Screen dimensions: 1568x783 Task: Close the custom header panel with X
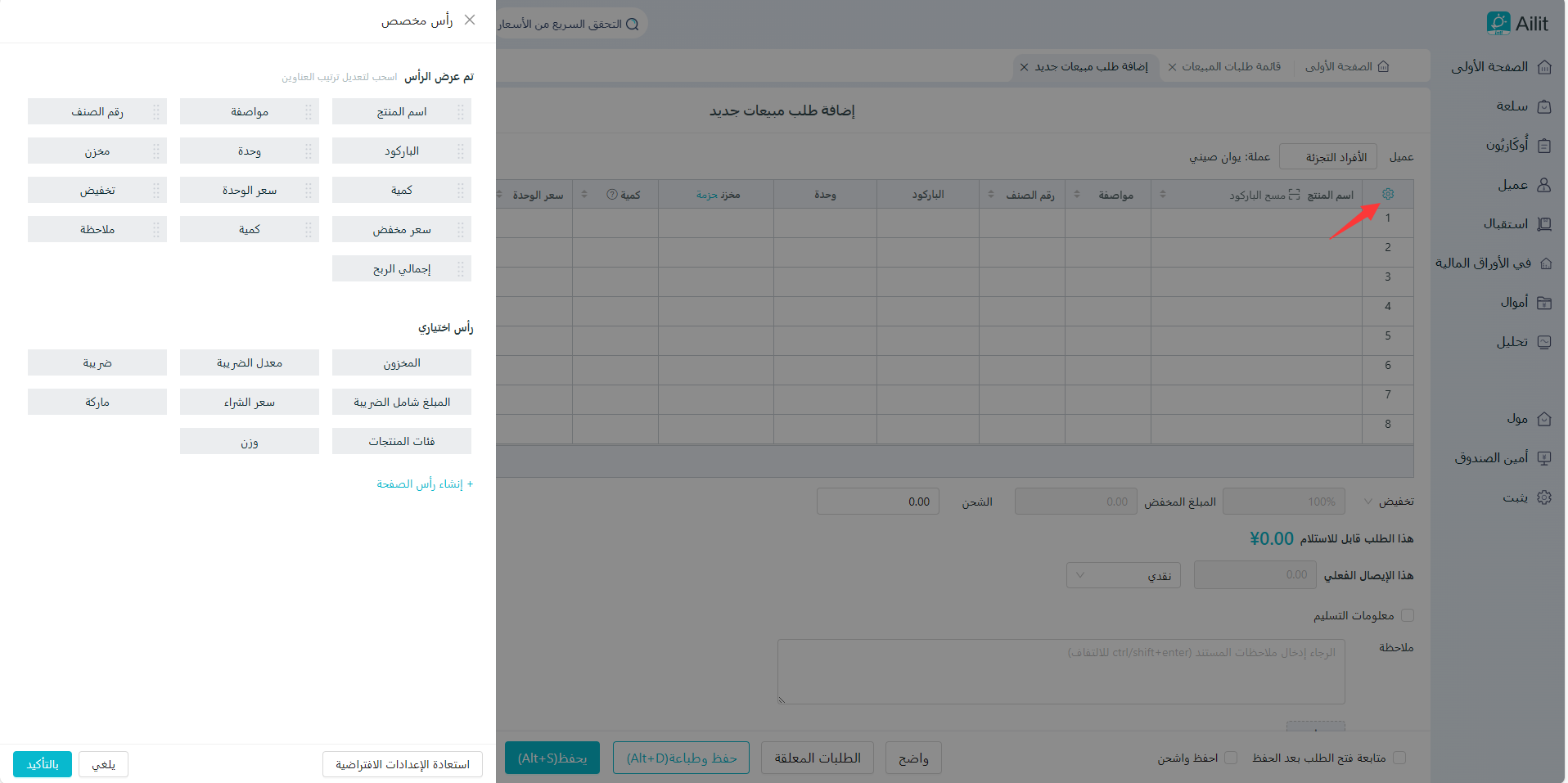[x=470, y=20]
